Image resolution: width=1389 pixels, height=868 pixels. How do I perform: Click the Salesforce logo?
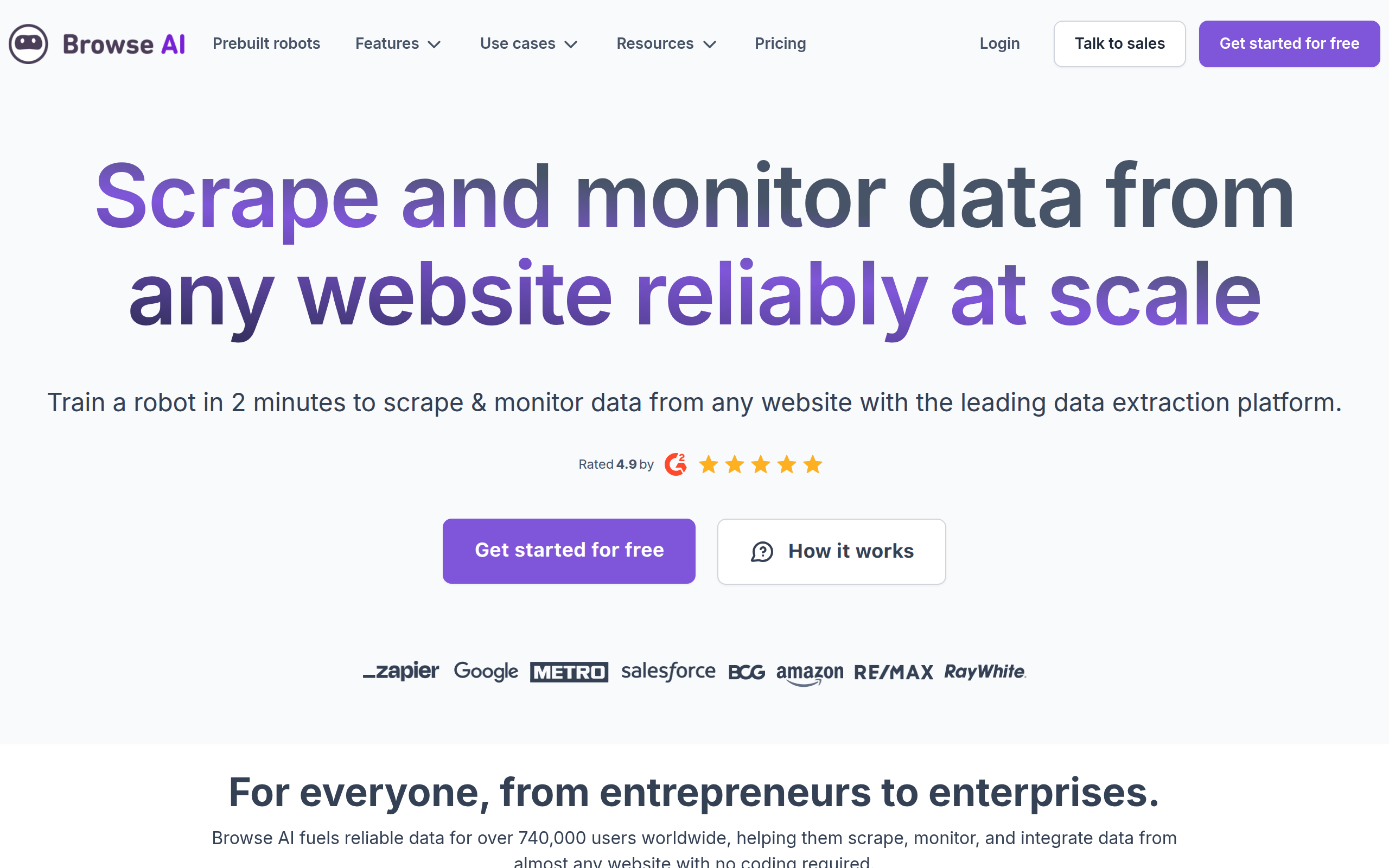668,671
